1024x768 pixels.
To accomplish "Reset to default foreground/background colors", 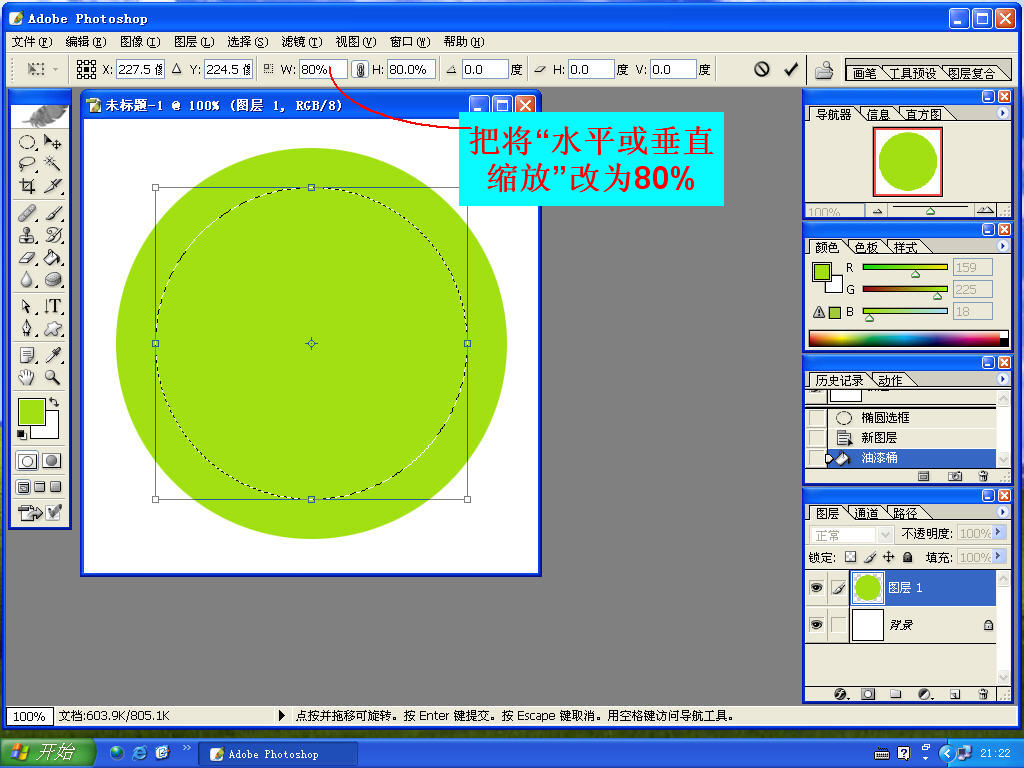I will coord(22,434).
